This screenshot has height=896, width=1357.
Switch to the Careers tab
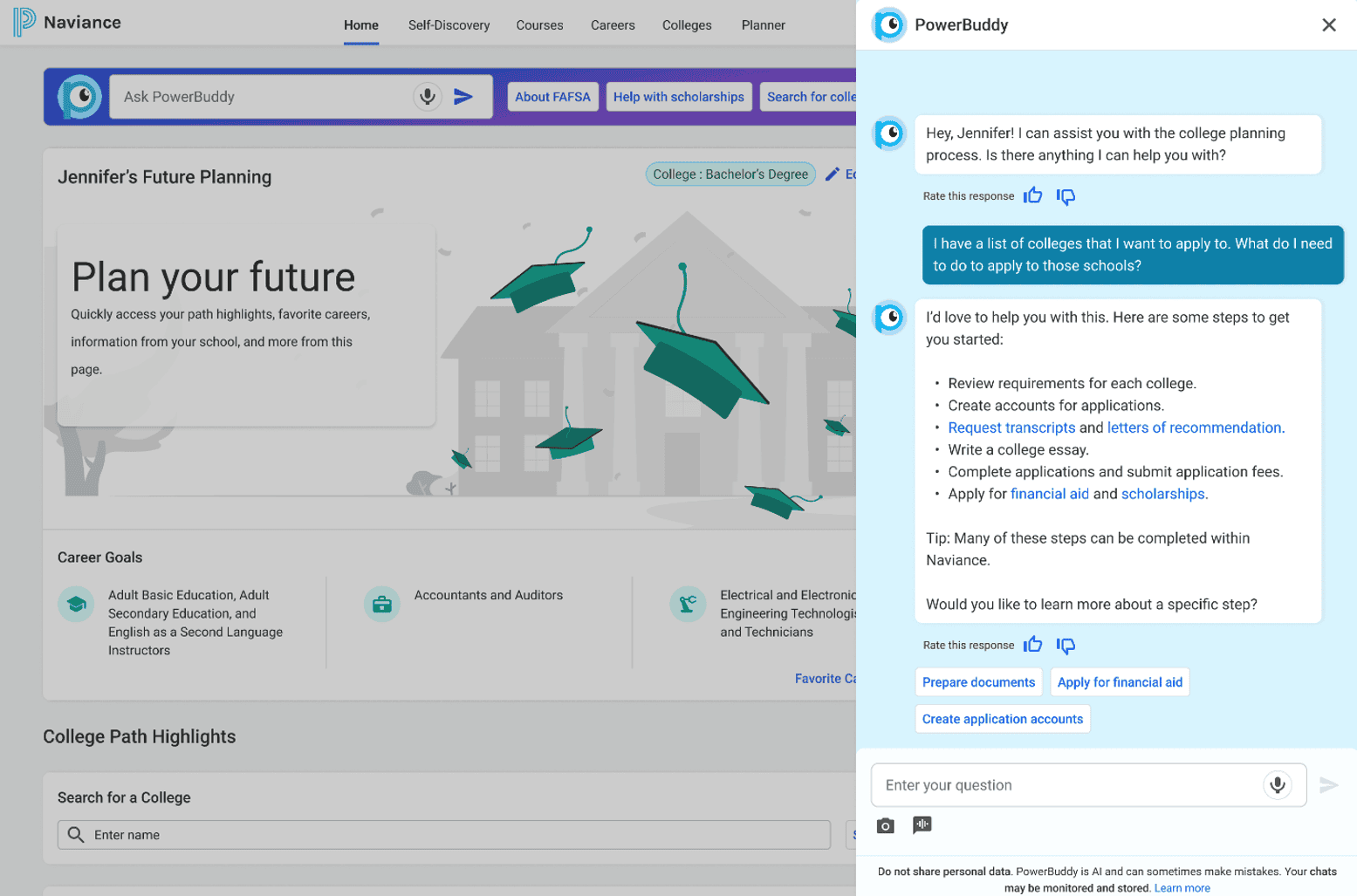click(x=613, y=25)
